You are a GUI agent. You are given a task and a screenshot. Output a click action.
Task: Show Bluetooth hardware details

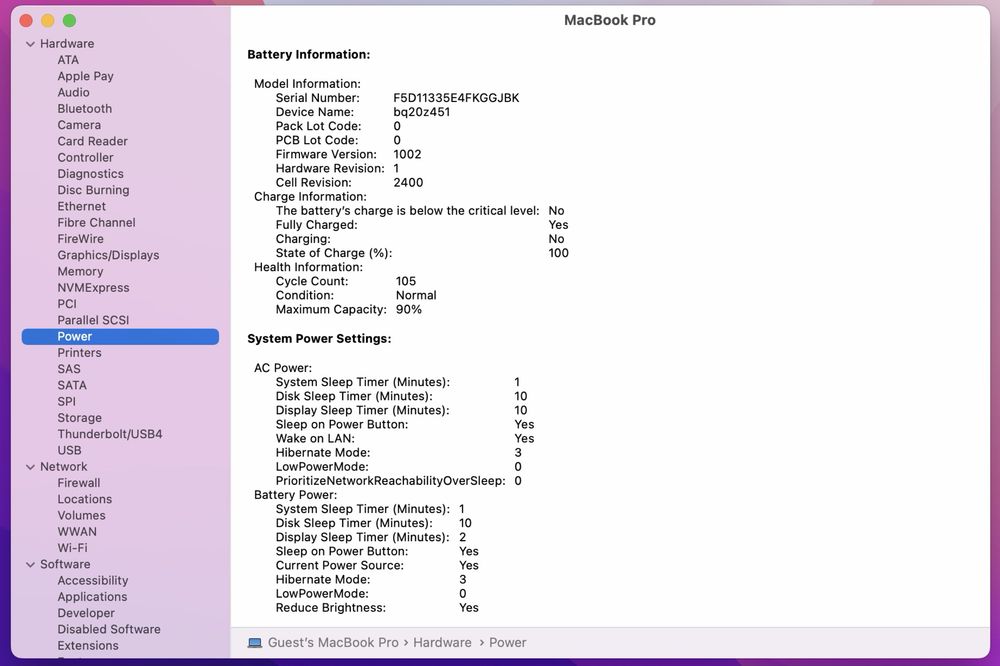coord(85,108)
